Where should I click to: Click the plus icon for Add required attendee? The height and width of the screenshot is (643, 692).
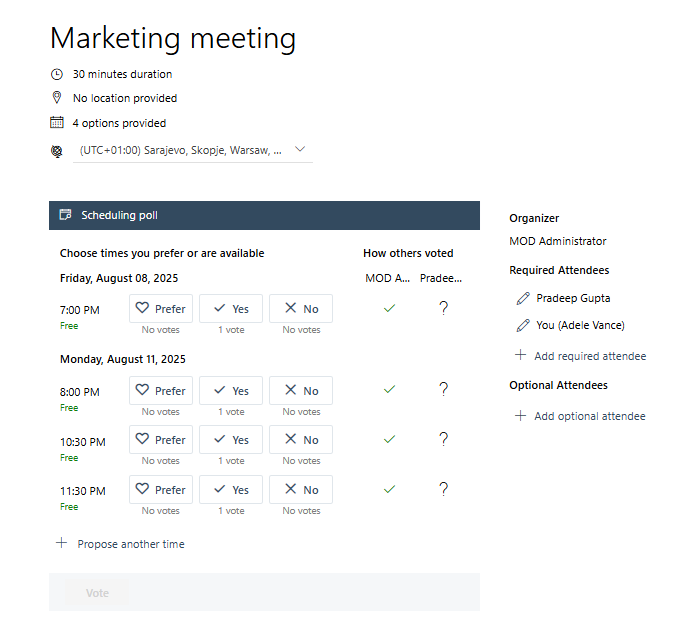pos(520,355)
